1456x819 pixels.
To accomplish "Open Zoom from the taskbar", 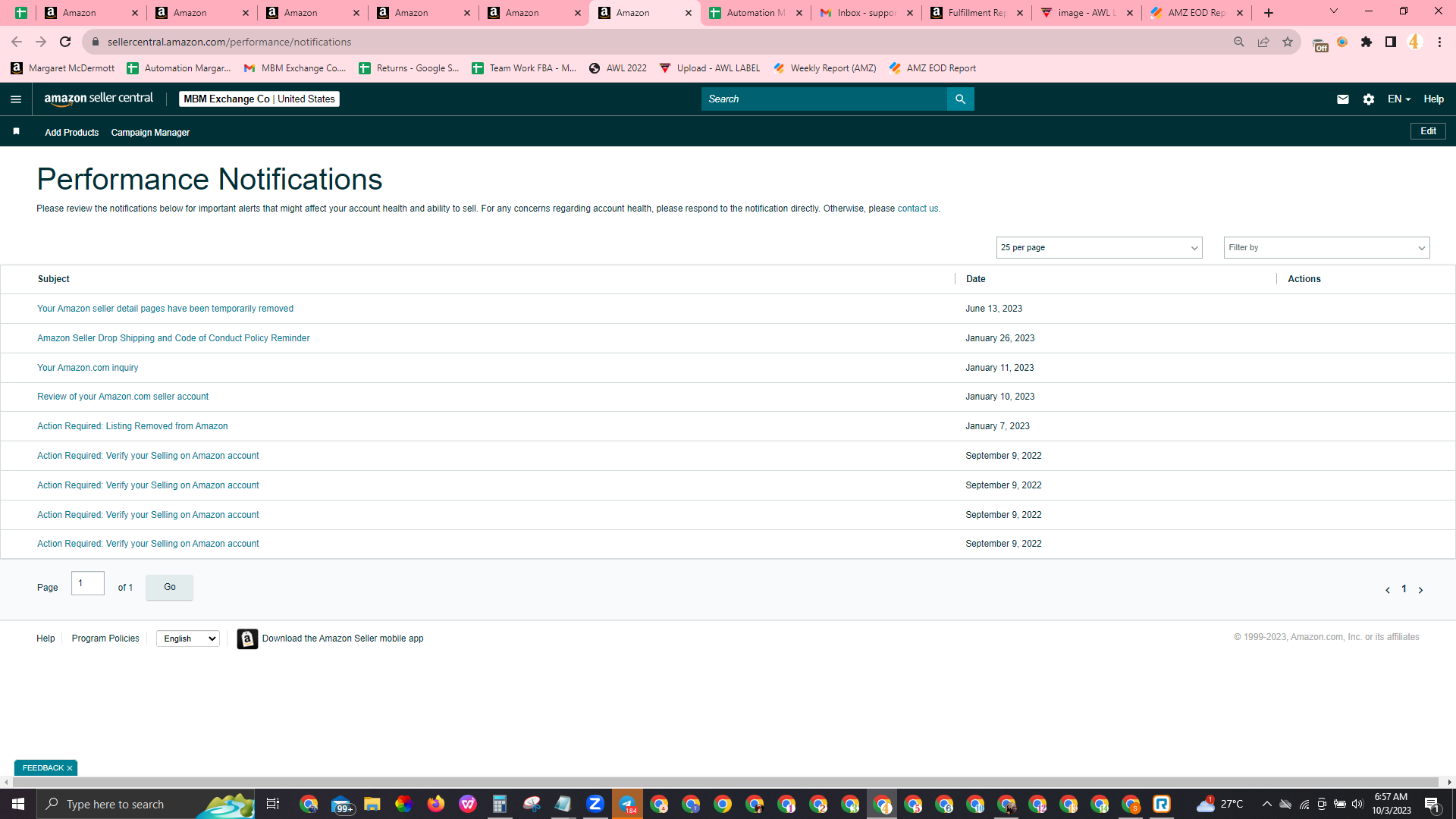I will (x=595, y=804).
